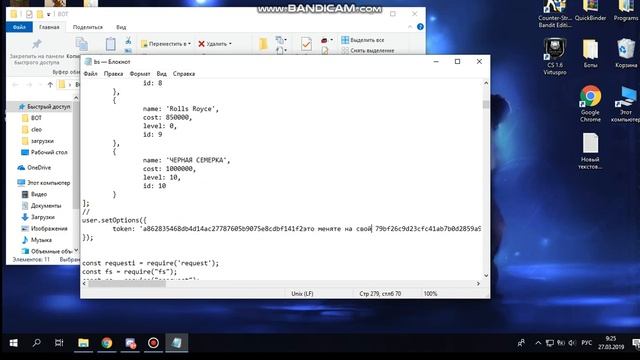Click the scissors Cut icon in Explorer

pos(128,41)
